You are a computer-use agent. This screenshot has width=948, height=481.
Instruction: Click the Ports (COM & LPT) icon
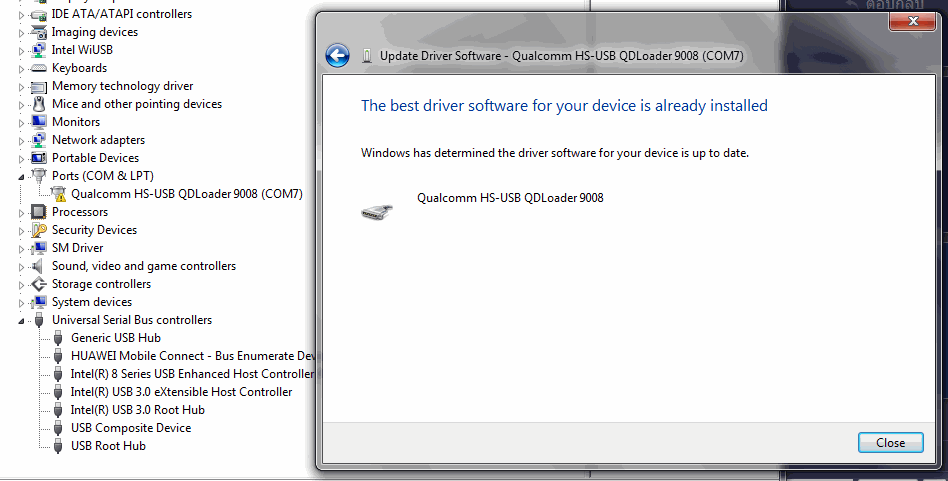click(39, 176)
